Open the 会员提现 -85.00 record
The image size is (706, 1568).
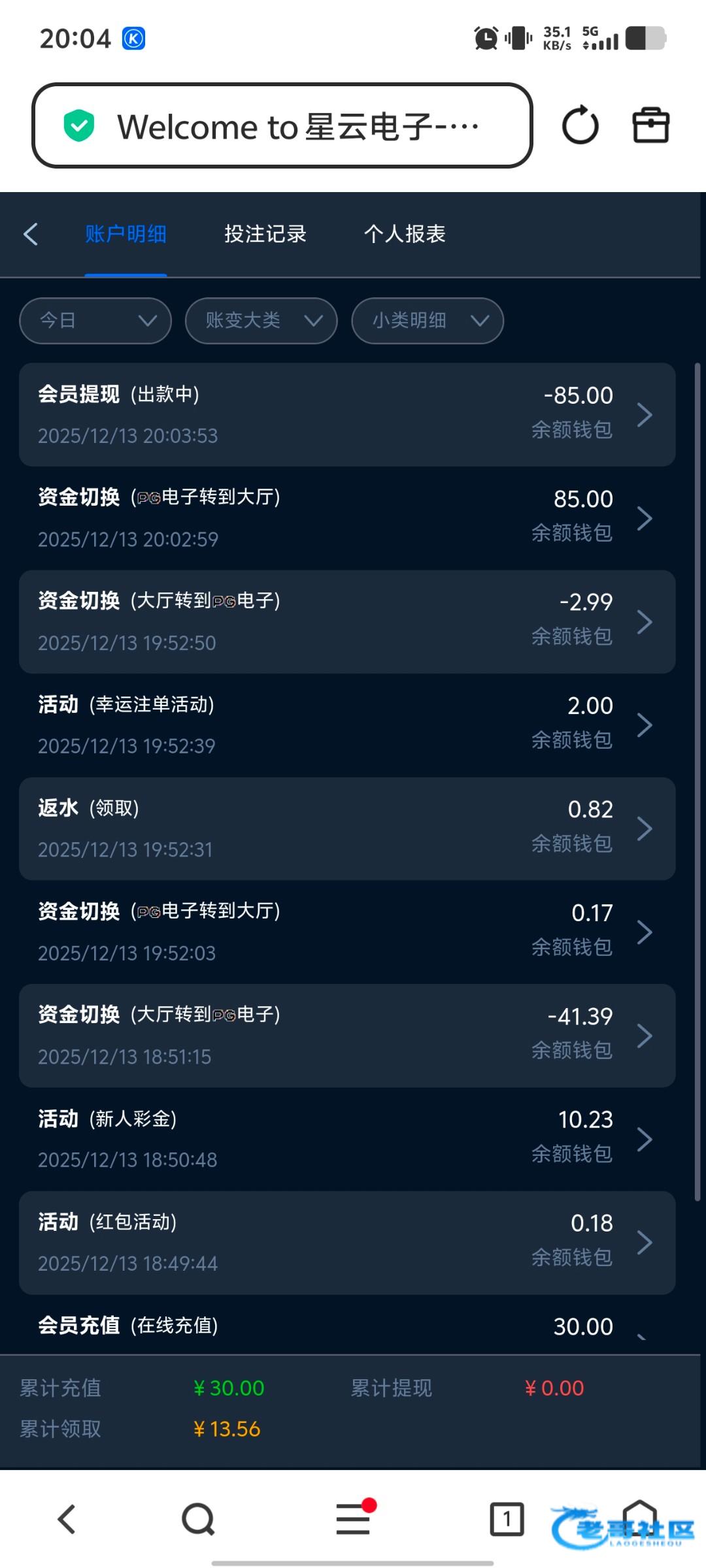tap(346, 414)
